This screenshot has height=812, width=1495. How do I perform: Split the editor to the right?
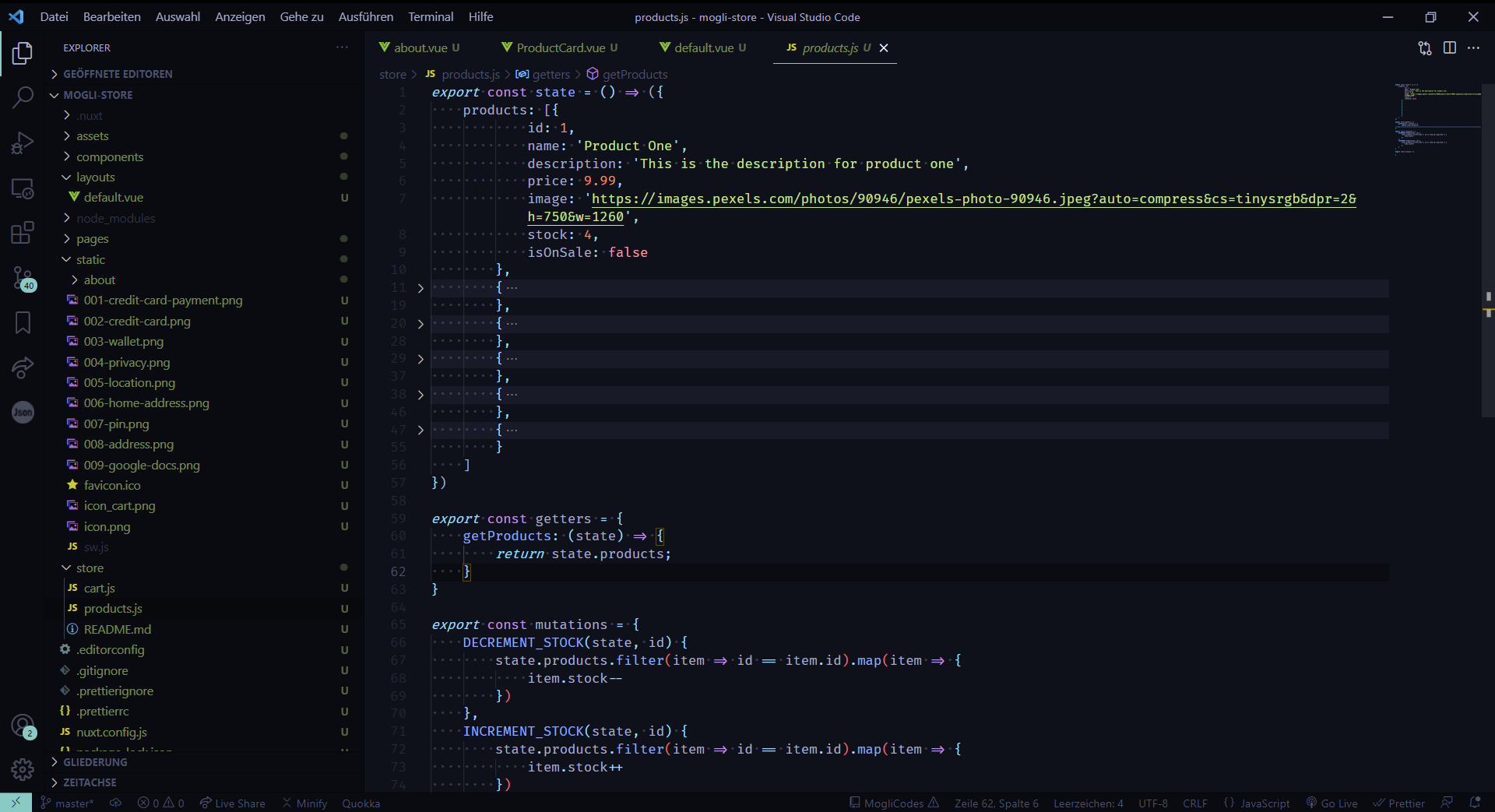1449,47
